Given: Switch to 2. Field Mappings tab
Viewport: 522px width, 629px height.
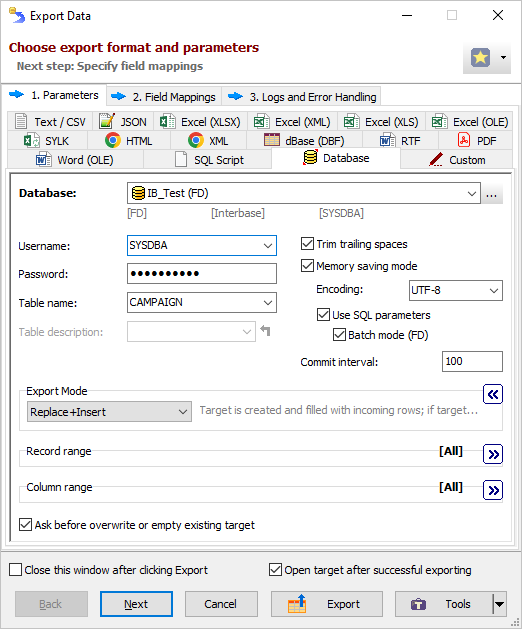Looking at the screenshot, I should 164,97.
